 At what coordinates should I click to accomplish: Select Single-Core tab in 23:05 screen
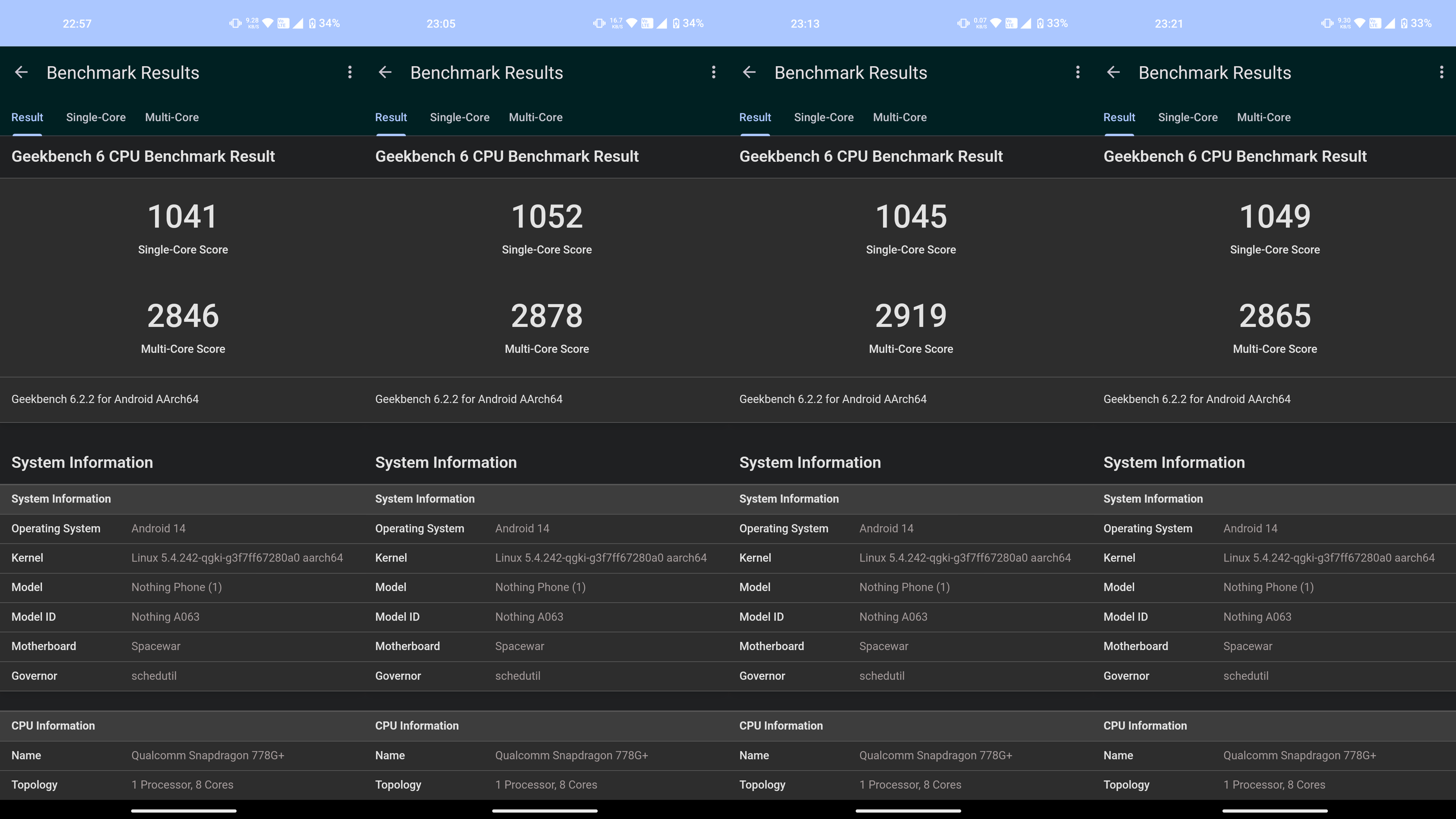click(460, 117)
